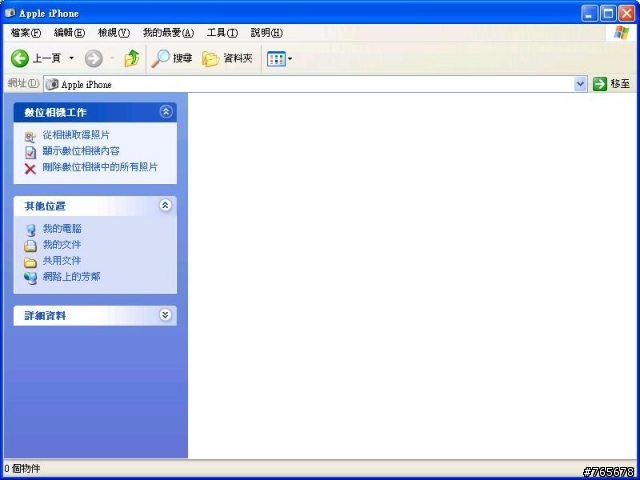Image resolution: width=640 pixels, height=480 pixels.
Task: Click the green 移至 Go button
Action: click(x=611, y=84)
